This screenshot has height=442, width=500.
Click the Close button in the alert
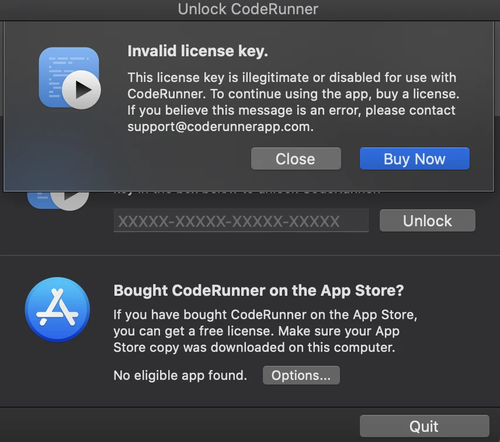click(x=296, y=159)
